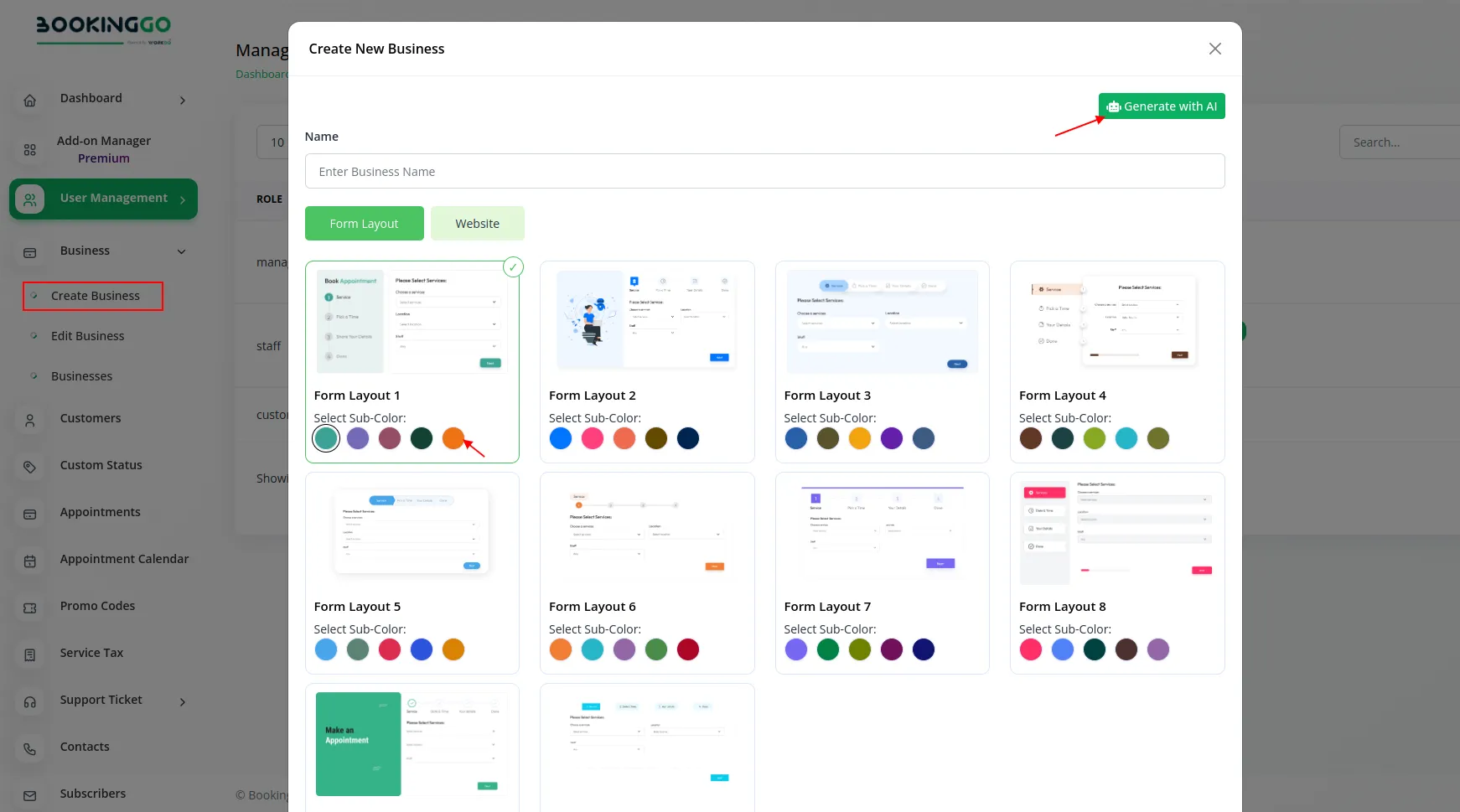Click the Appointment Calendar icon
Screen dimensions: 1460x812
29,561
